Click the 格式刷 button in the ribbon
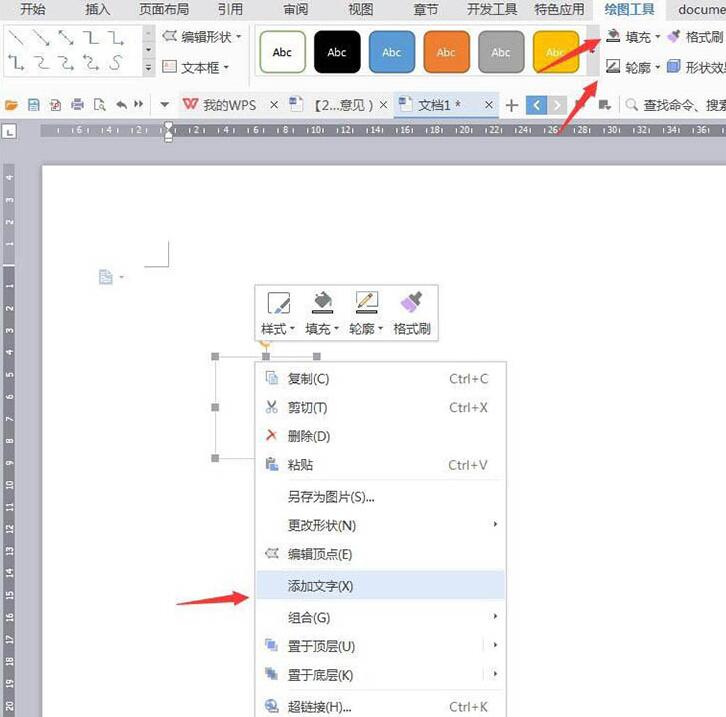This screenshot has width=726, height=717. 695,37
